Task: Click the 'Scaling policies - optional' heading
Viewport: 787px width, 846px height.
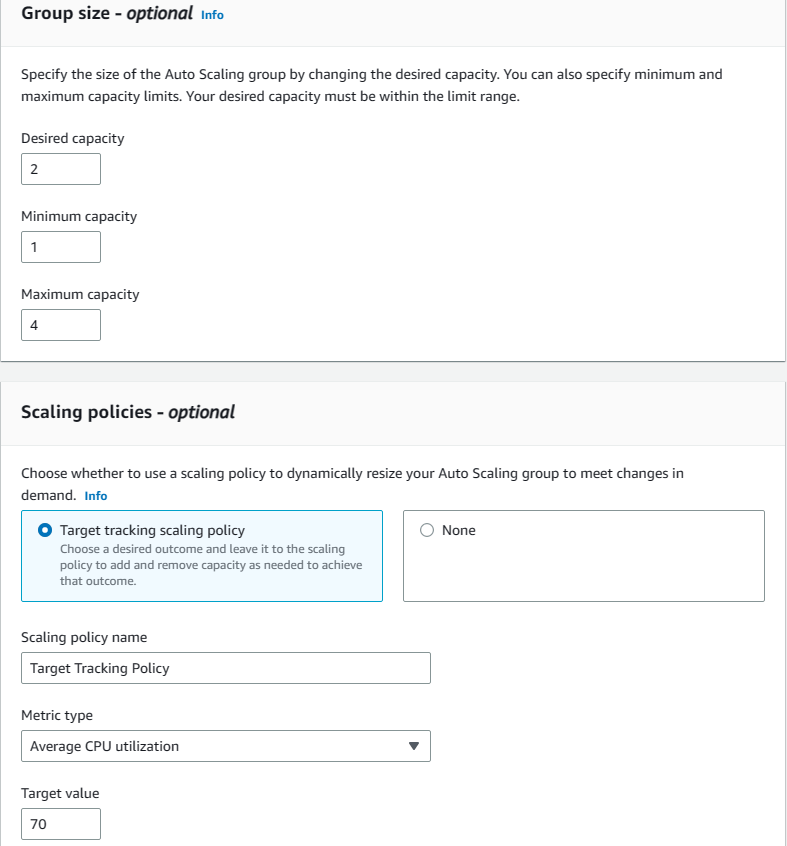Action: click(128, 412)
